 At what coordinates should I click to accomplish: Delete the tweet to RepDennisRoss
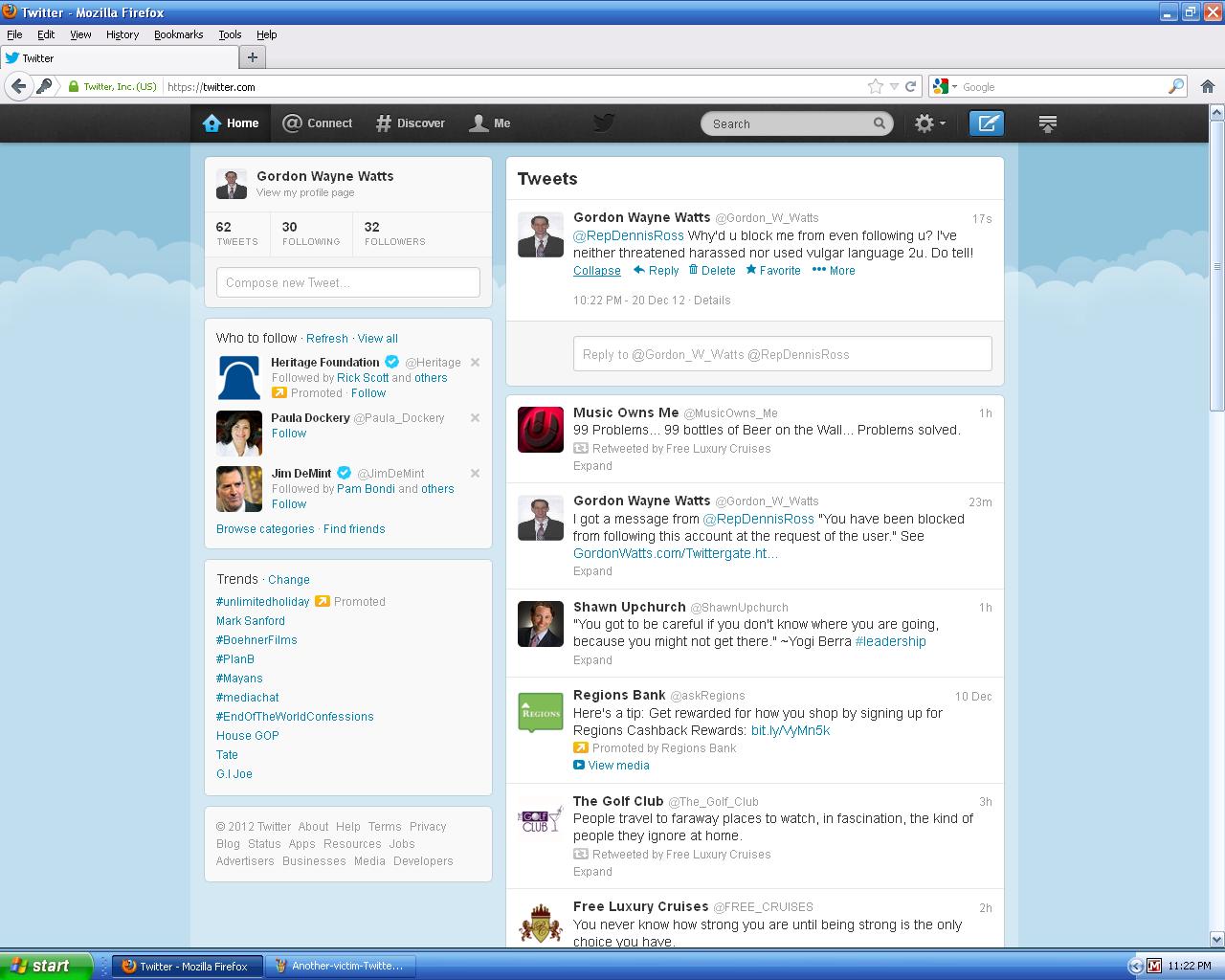click(712, 271)
